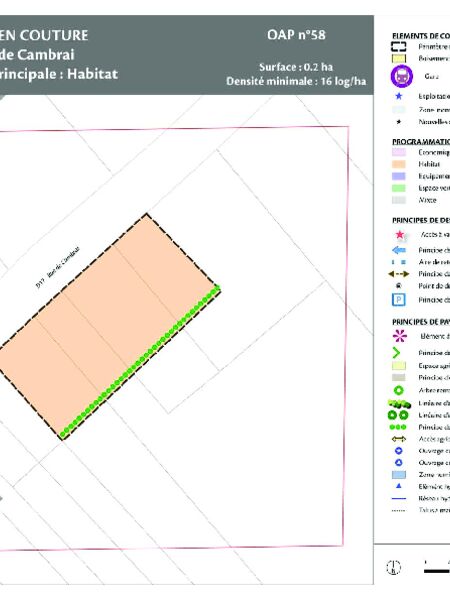Click the black scale bar

(437, 571)
